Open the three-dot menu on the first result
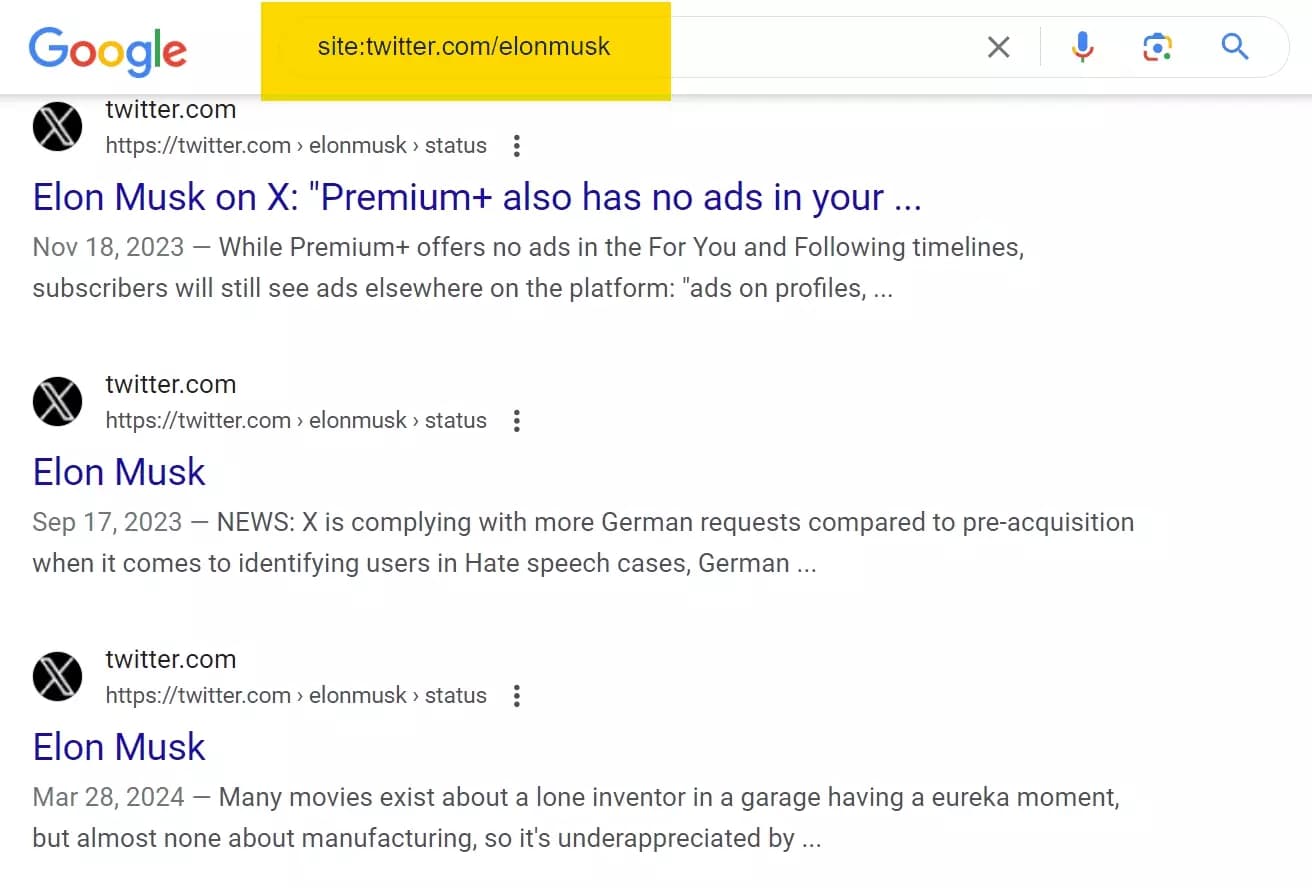Viewport: 1312px width, 888px height. pyautogui.click(x=517, y=145)
